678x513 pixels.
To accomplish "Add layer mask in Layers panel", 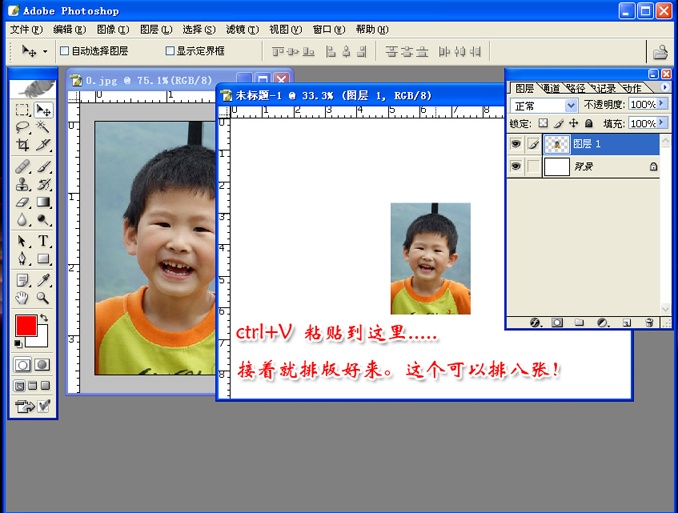I will tap(557, 323).
